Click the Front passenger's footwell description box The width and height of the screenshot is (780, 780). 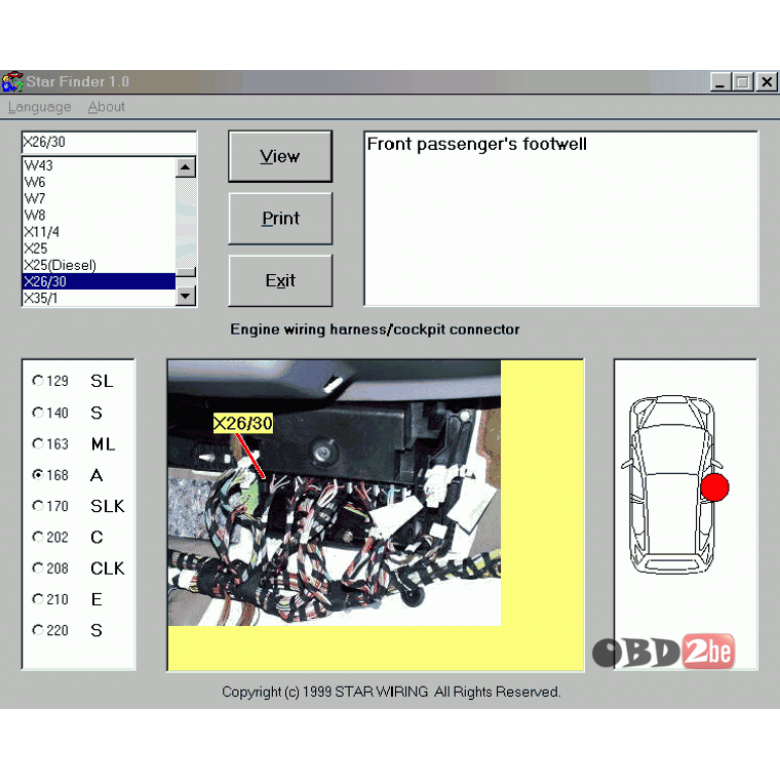coord(561,218)
